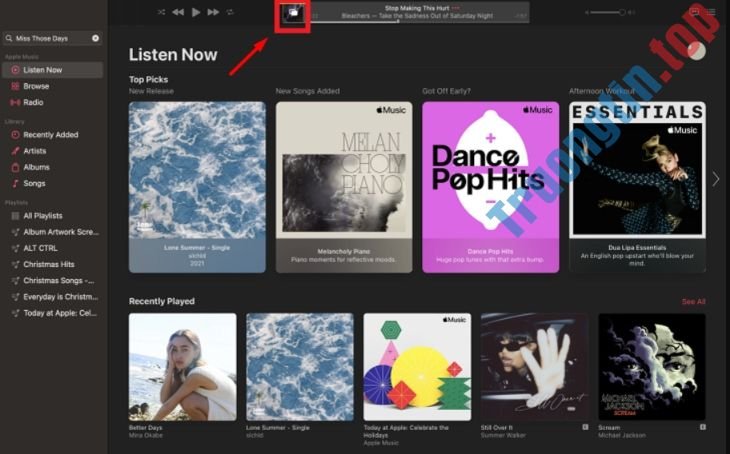
Task: Open the Dance Pop Hits playlist cover
Action: [x=490, y=170]
